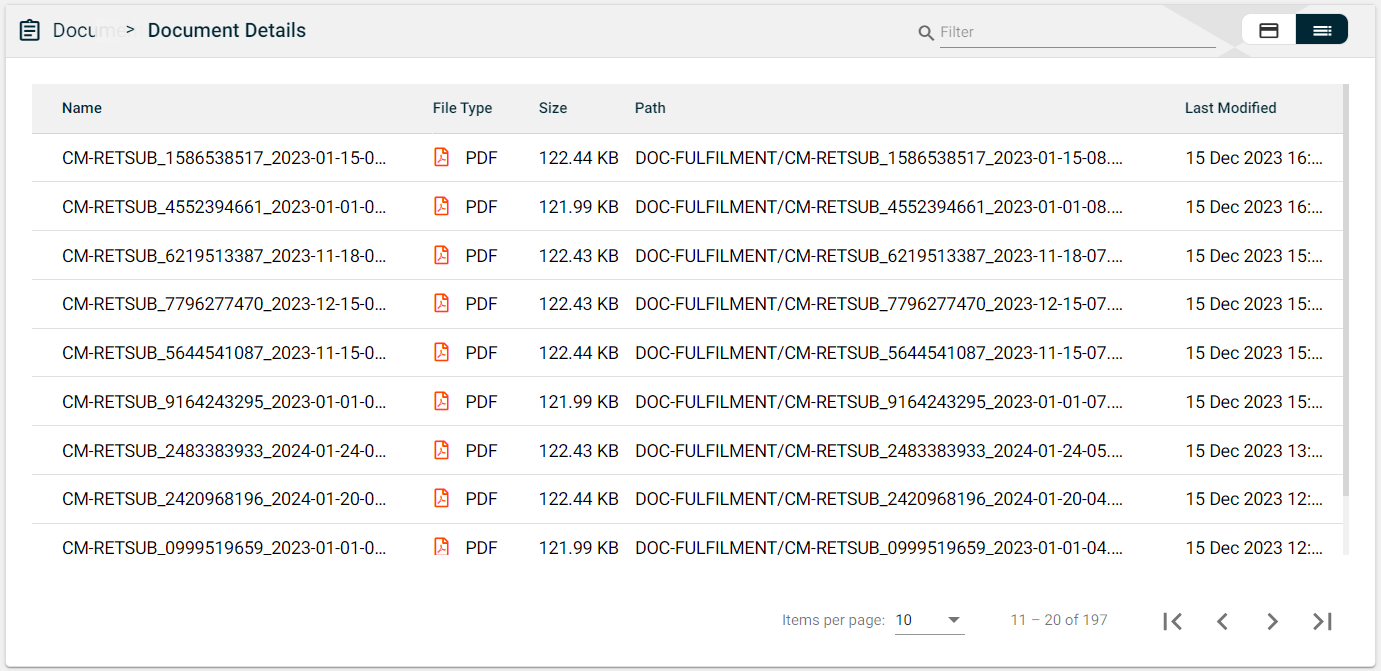Sort by Name column header
The image size is (1381, 671).
82,108
